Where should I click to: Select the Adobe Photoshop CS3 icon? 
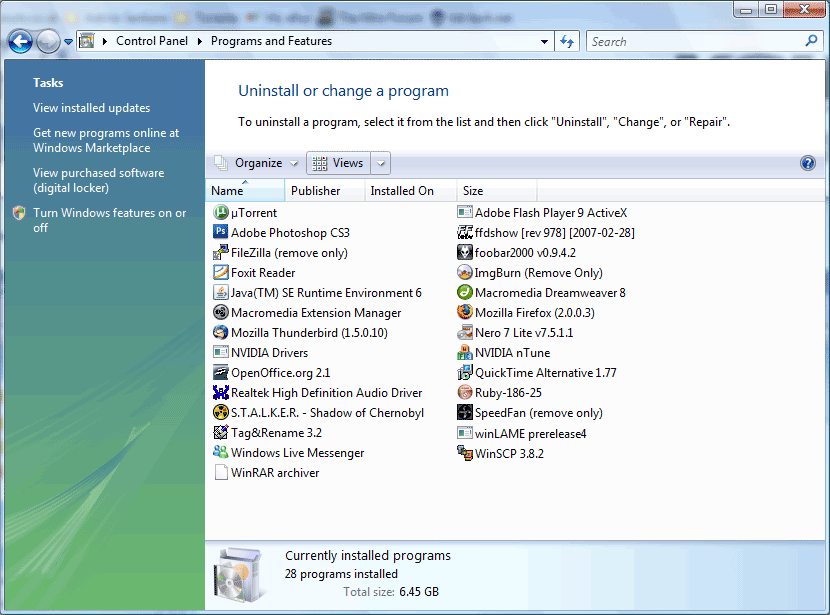(x=220, y=232)
